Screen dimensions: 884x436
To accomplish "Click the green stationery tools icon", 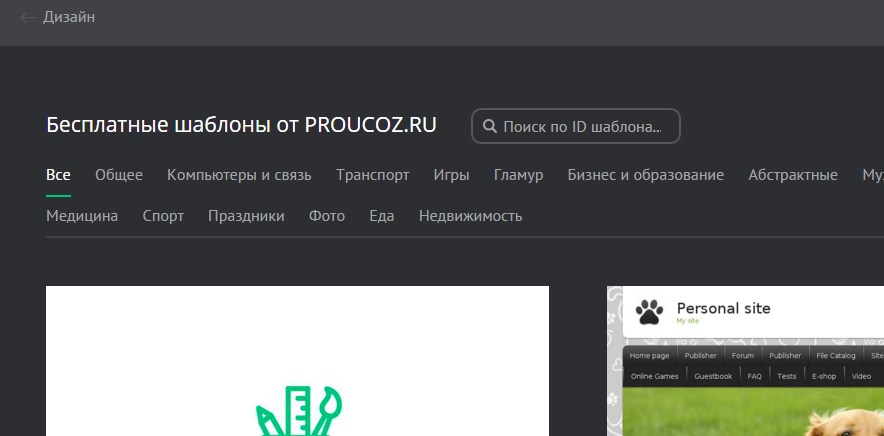I will pyautogui.click(x=299, y=410).
